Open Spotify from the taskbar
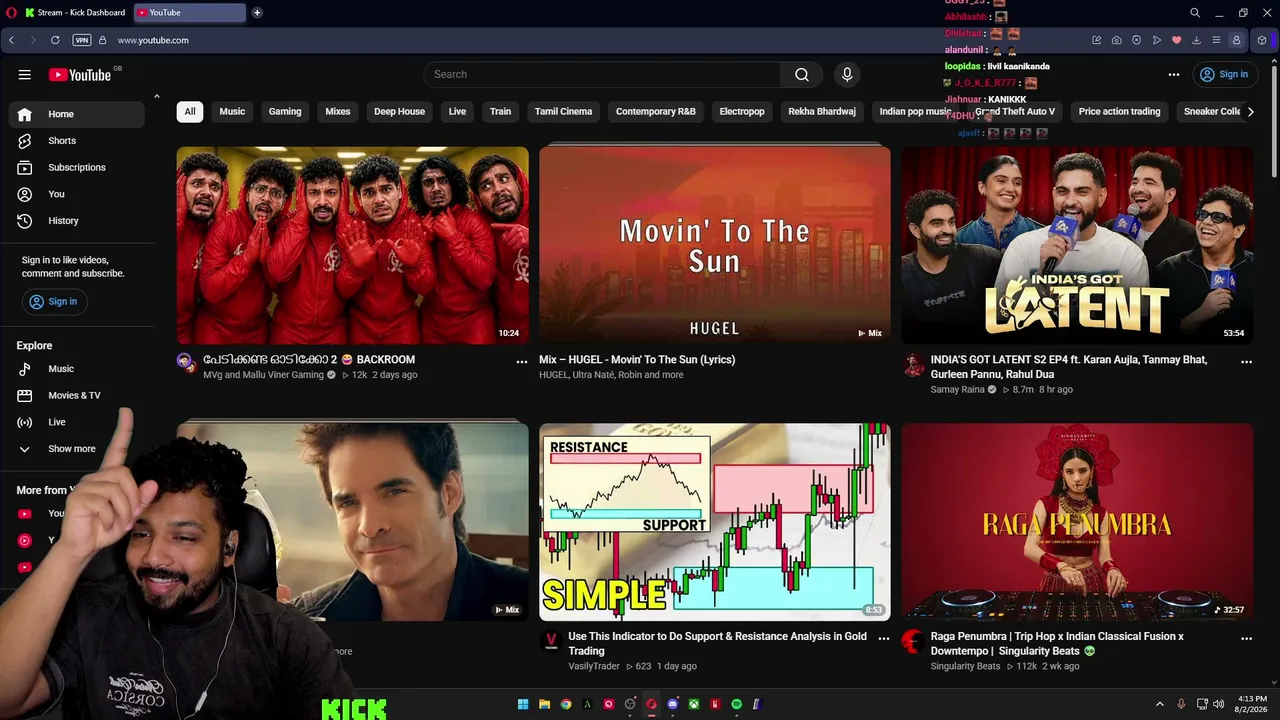Viewport: 1280px width, 720px height. coord(737,704)
